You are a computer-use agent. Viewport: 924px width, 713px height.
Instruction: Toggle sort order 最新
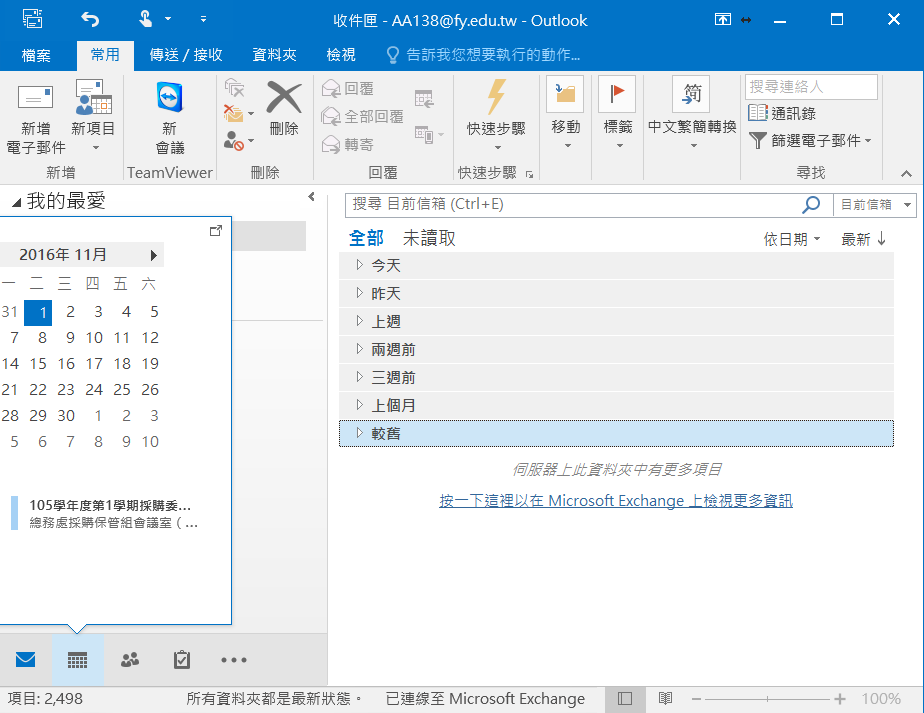coord(863,239)
